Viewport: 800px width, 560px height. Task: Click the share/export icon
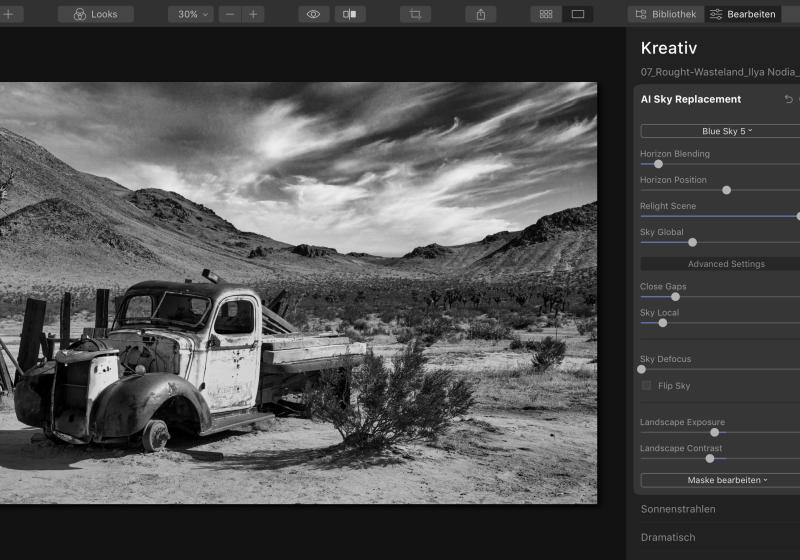[481, 14]
